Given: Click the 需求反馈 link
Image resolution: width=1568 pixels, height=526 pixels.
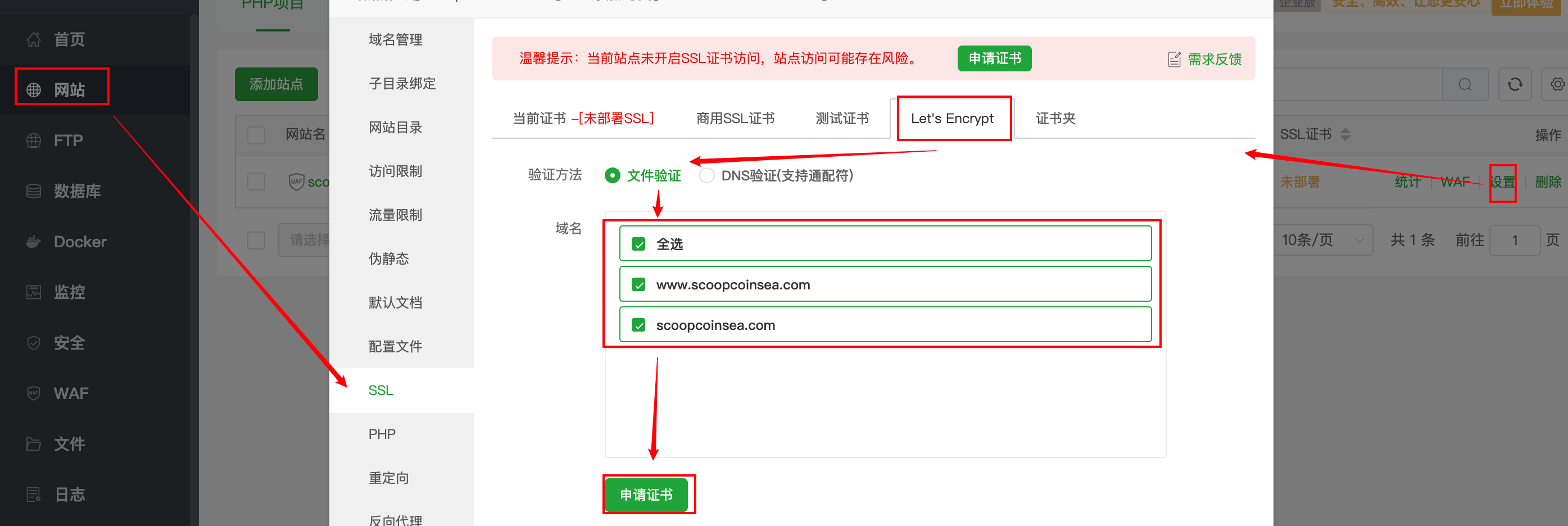Looking at the screenshot, I should coord(1214,59).
